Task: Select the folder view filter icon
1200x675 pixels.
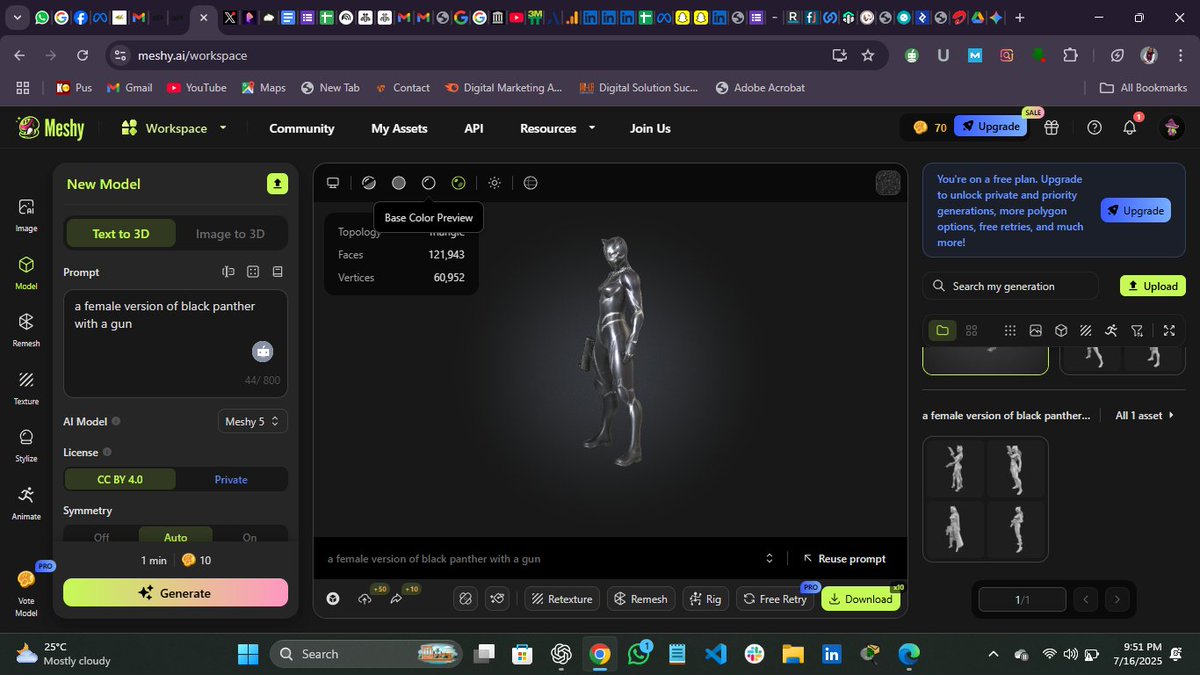Action: click(x=942, y=330)
